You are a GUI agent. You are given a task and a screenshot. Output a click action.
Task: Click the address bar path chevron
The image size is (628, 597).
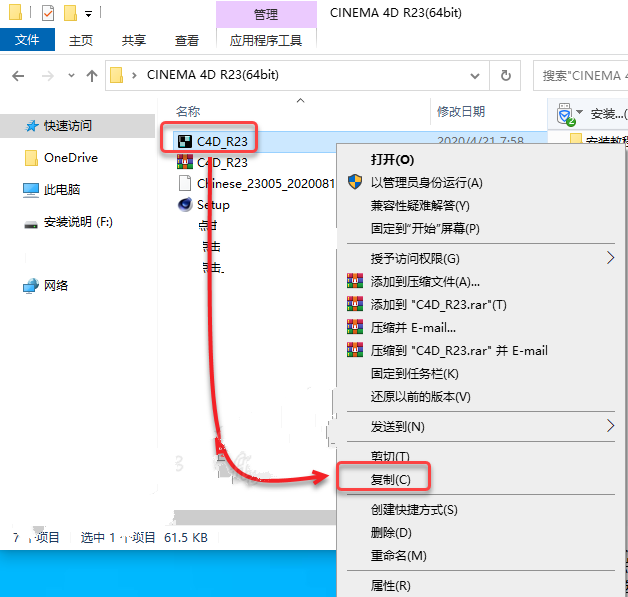pos(134,75)
